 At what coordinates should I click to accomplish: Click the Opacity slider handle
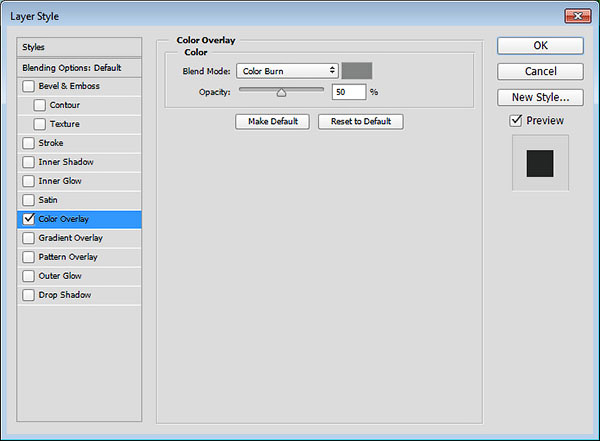click(x=281, y=93)
